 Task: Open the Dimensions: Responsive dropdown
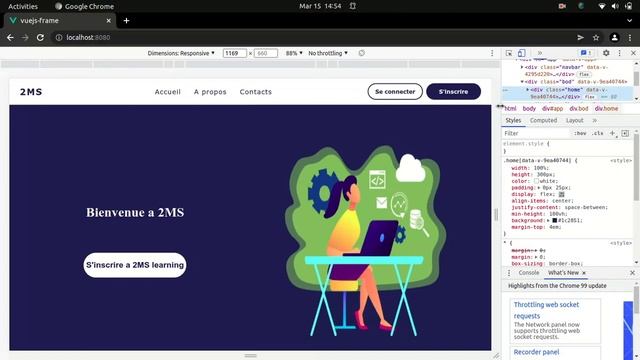click(181, 53)
